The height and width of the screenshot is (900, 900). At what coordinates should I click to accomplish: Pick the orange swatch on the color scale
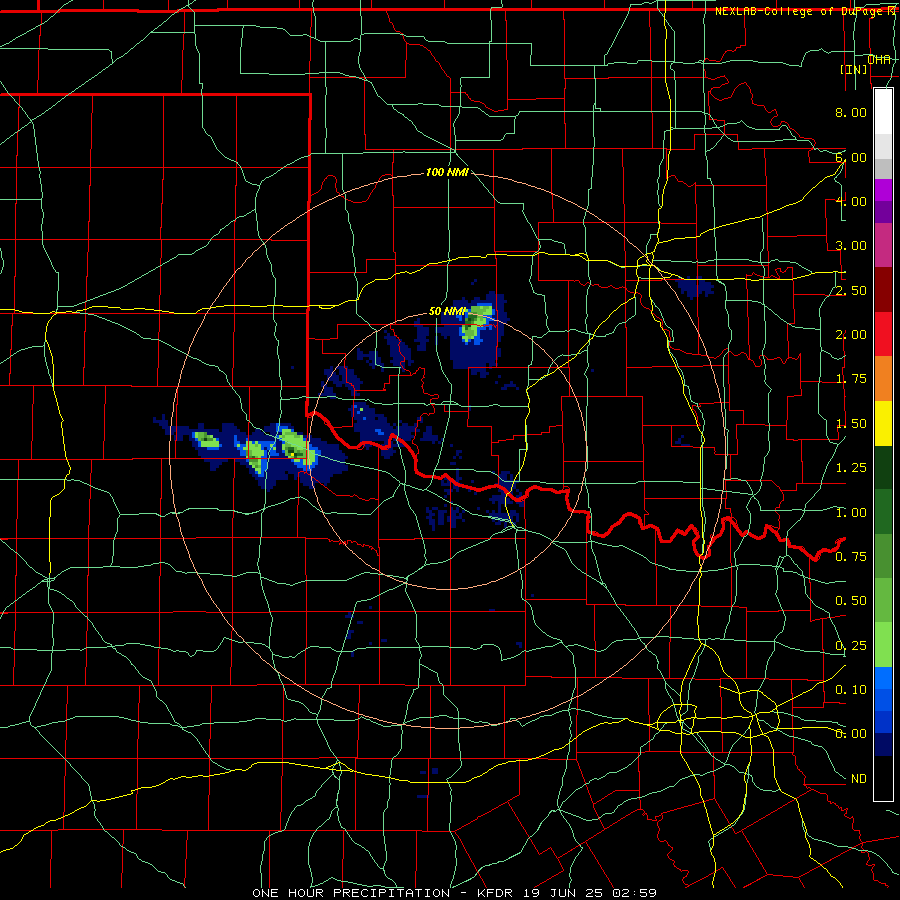(883, 379)
